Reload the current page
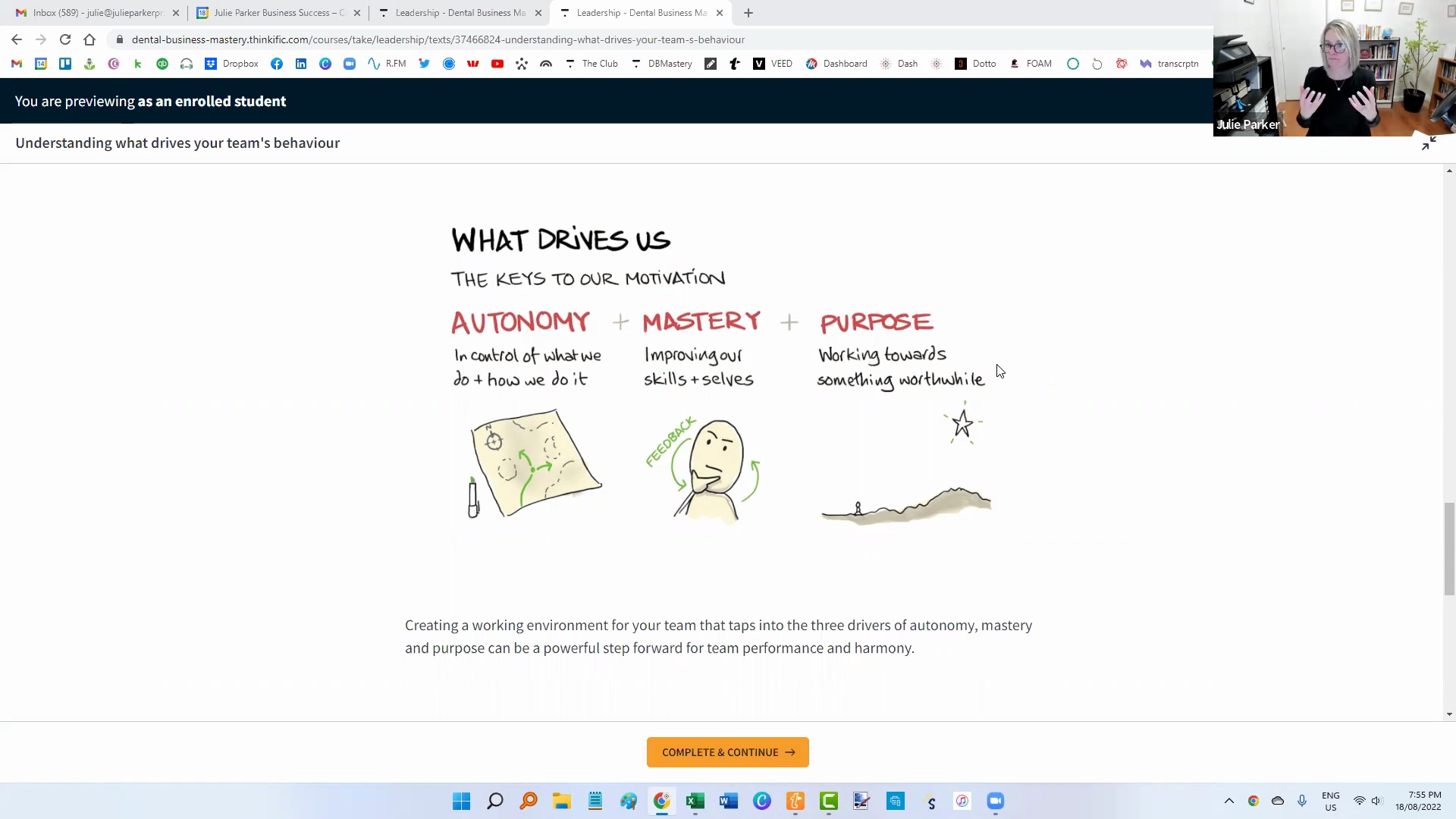Viewport: 1456px width, 819px height. (x=65, y=39)
